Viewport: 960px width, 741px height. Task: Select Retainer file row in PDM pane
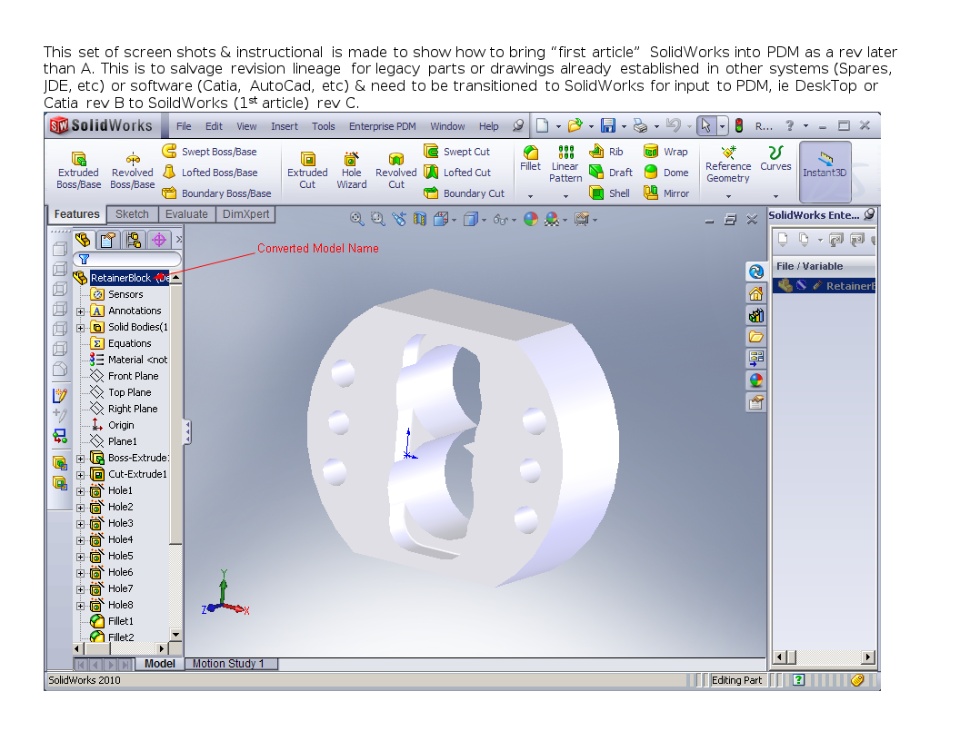[x=824, y=285]
